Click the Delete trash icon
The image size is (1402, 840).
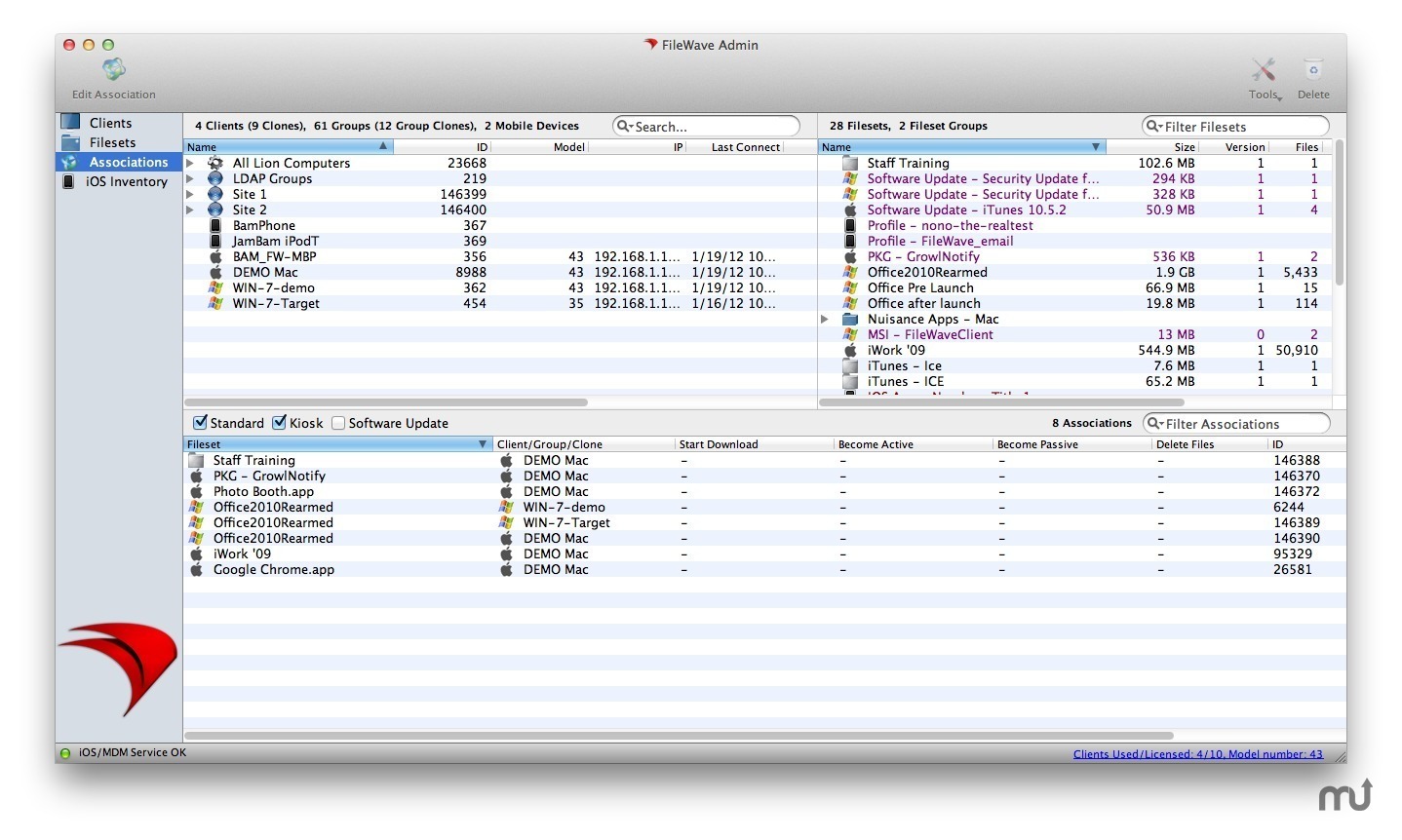tap(1313, 70)
